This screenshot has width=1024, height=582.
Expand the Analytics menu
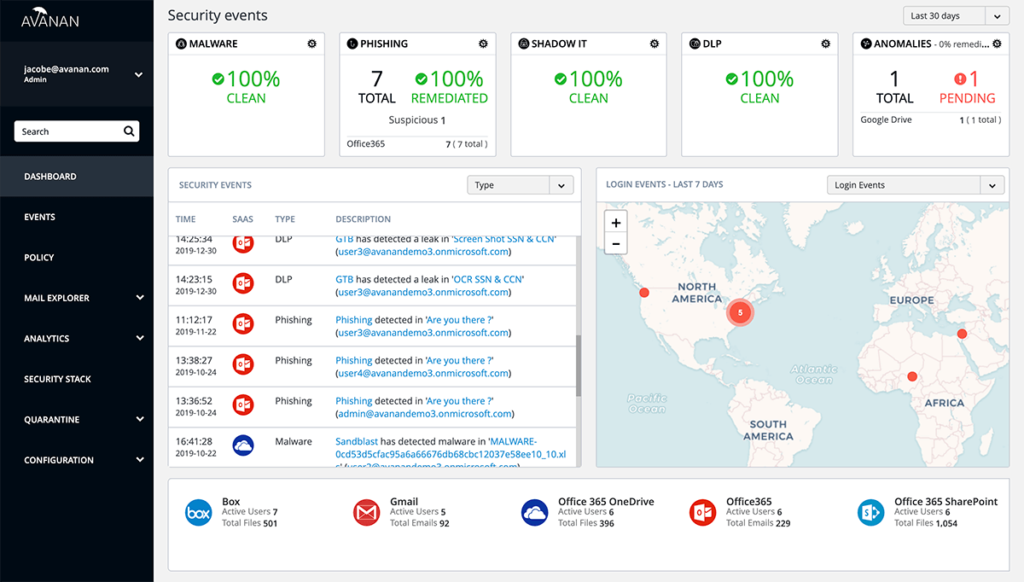pyautogui.click(x=140, y=338)
